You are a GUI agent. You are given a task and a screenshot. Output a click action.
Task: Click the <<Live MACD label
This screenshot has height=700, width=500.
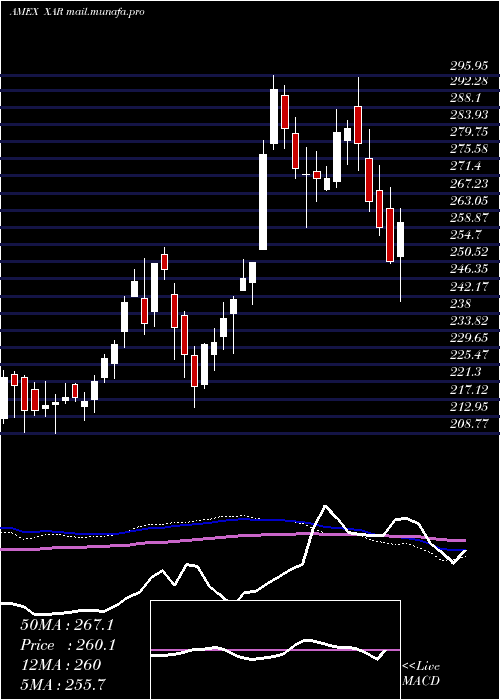[421, 674]
